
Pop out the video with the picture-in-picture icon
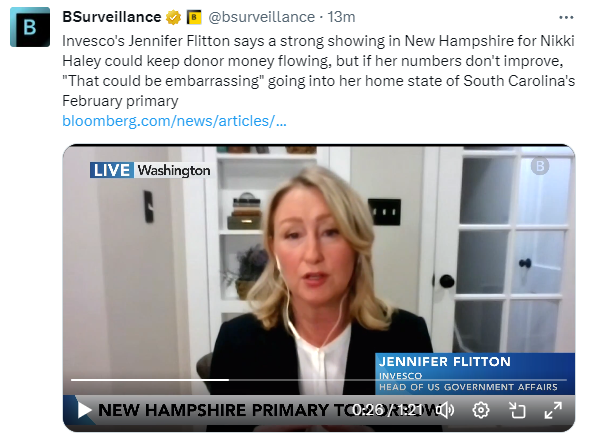[517, 410]
